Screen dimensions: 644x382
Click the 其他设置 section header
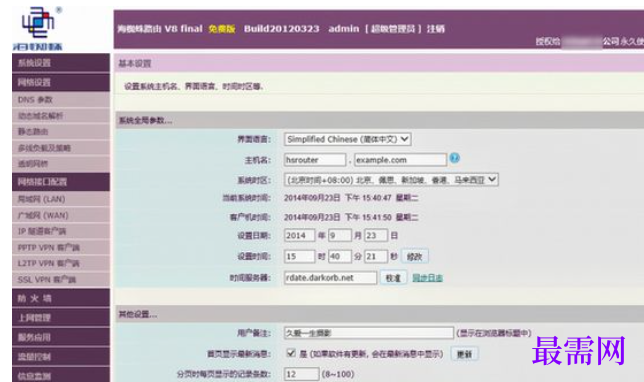pos(379,314)
